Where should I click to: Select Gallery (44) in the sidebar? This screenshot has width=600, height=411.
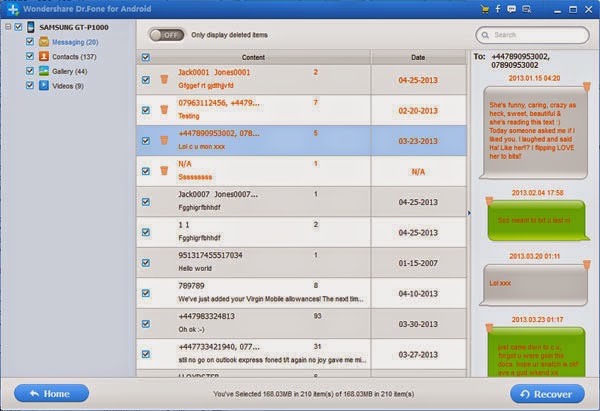(x=70, y=71)
